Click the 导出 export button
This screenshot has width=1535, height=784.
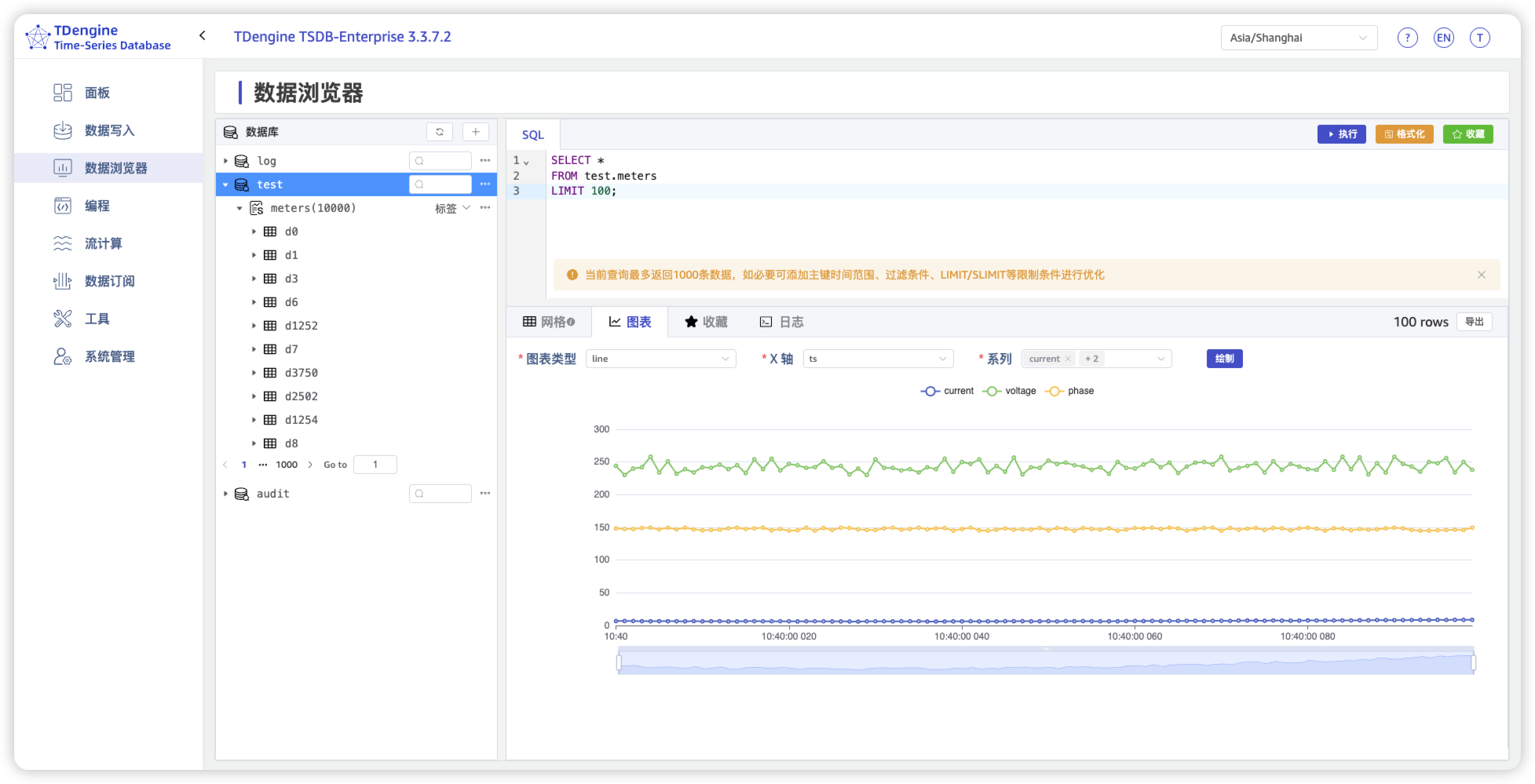pos(1474,322)
